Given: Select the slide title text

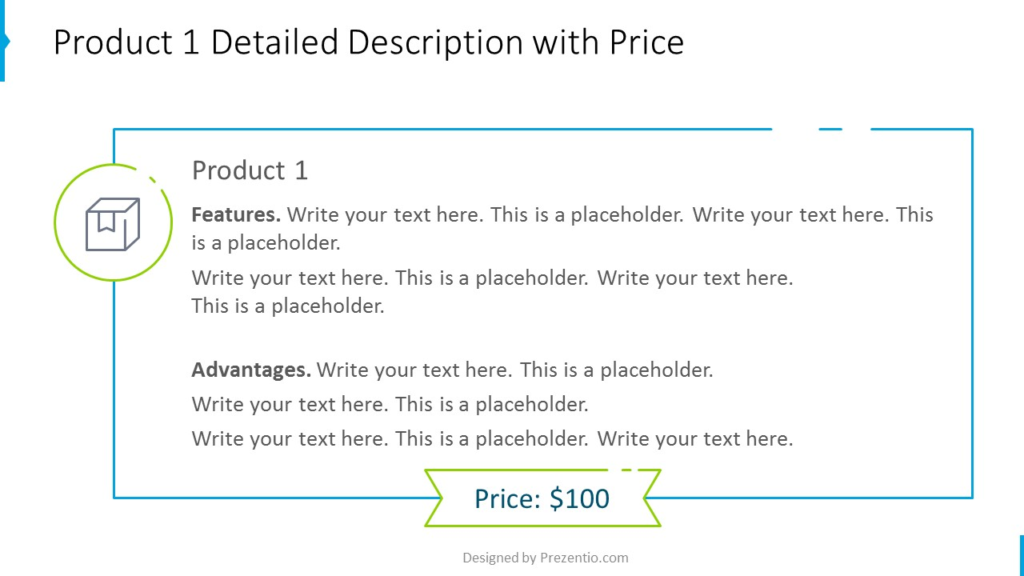Looking at the screenshot, I should [x=368, y=42].
